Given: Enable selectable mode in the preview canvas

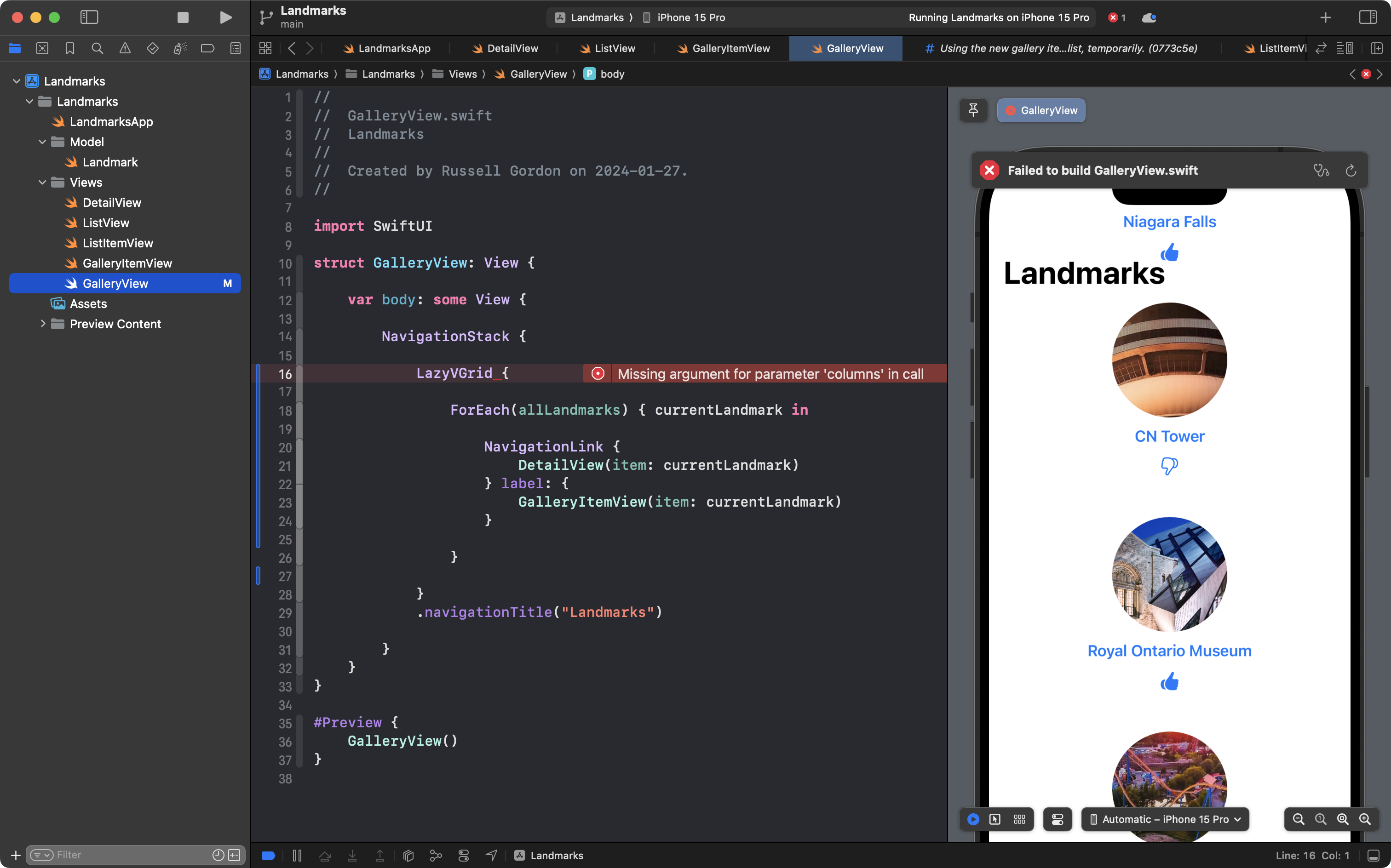Looking at the screenshot, I should 995,819.
